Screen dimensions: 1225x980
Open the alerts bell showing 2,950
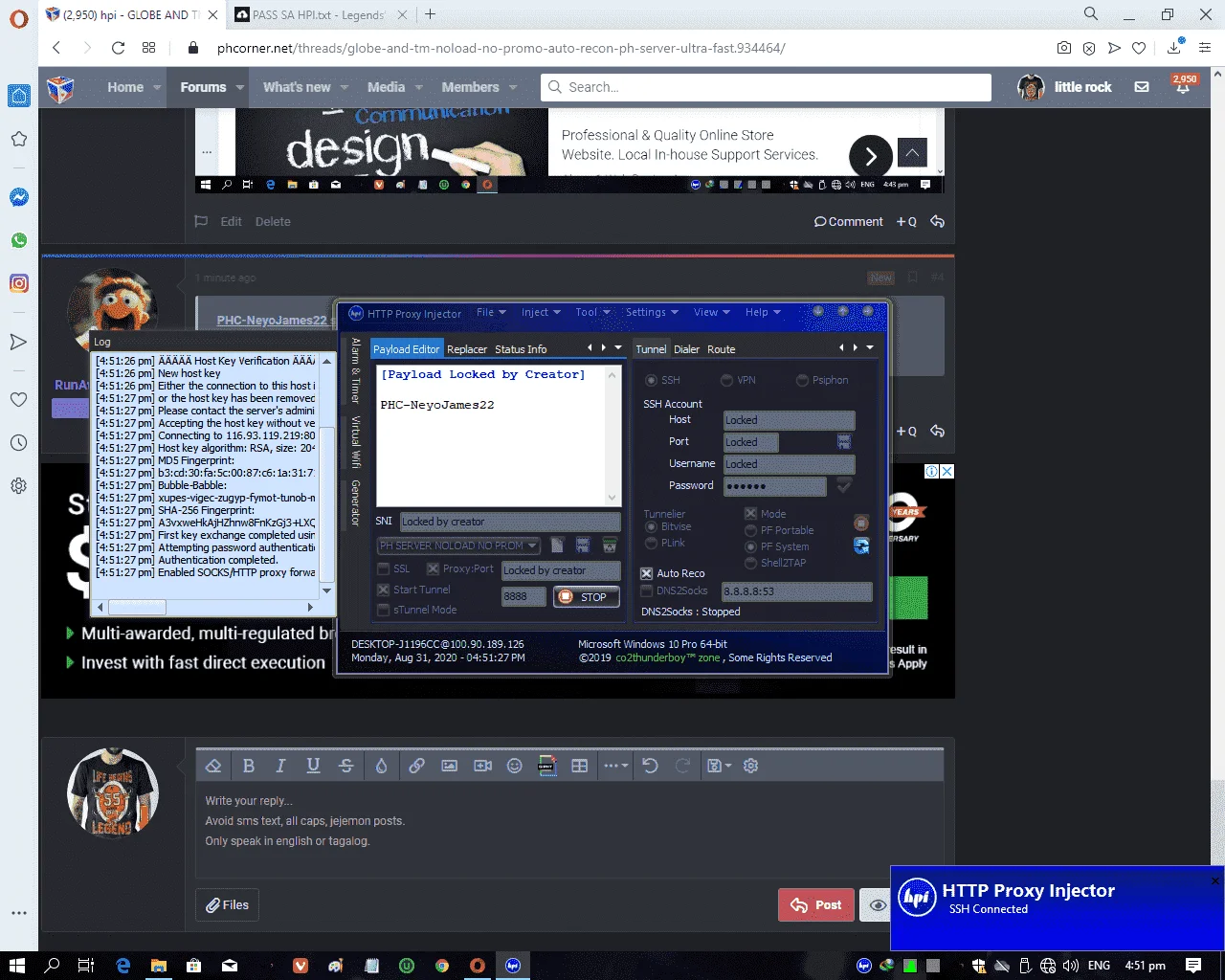tap(1184, 86)
